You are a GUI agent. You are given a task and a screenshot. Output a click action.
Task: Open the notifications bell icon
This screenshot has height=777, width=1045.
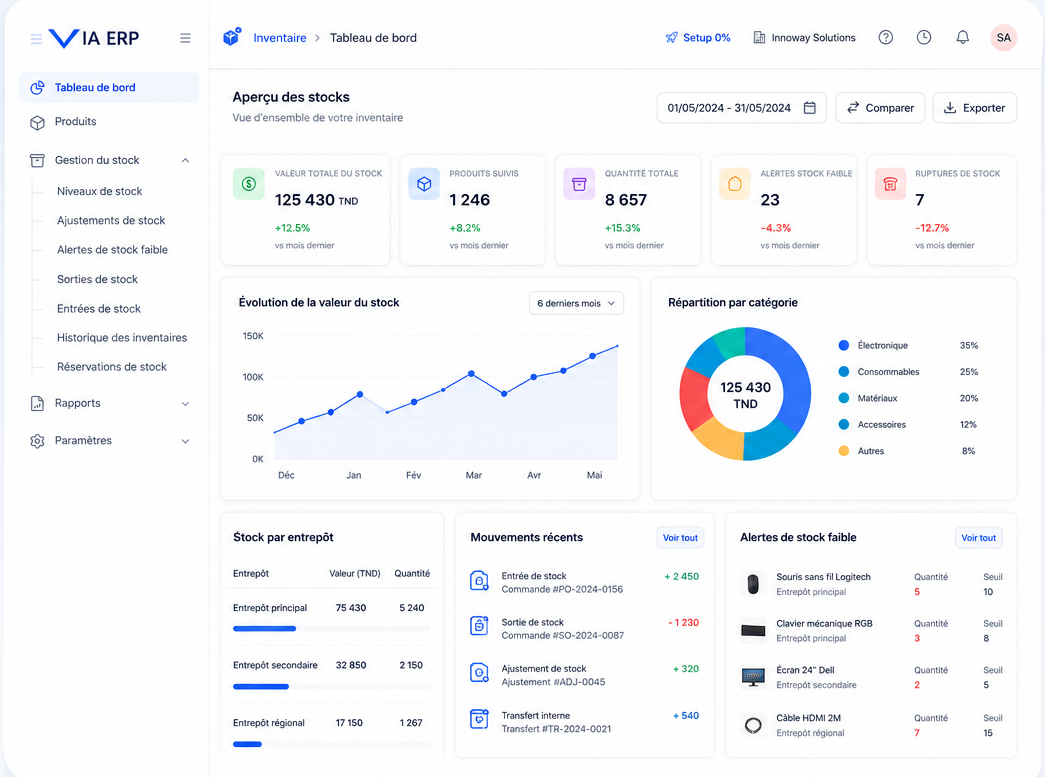[962, 37]
